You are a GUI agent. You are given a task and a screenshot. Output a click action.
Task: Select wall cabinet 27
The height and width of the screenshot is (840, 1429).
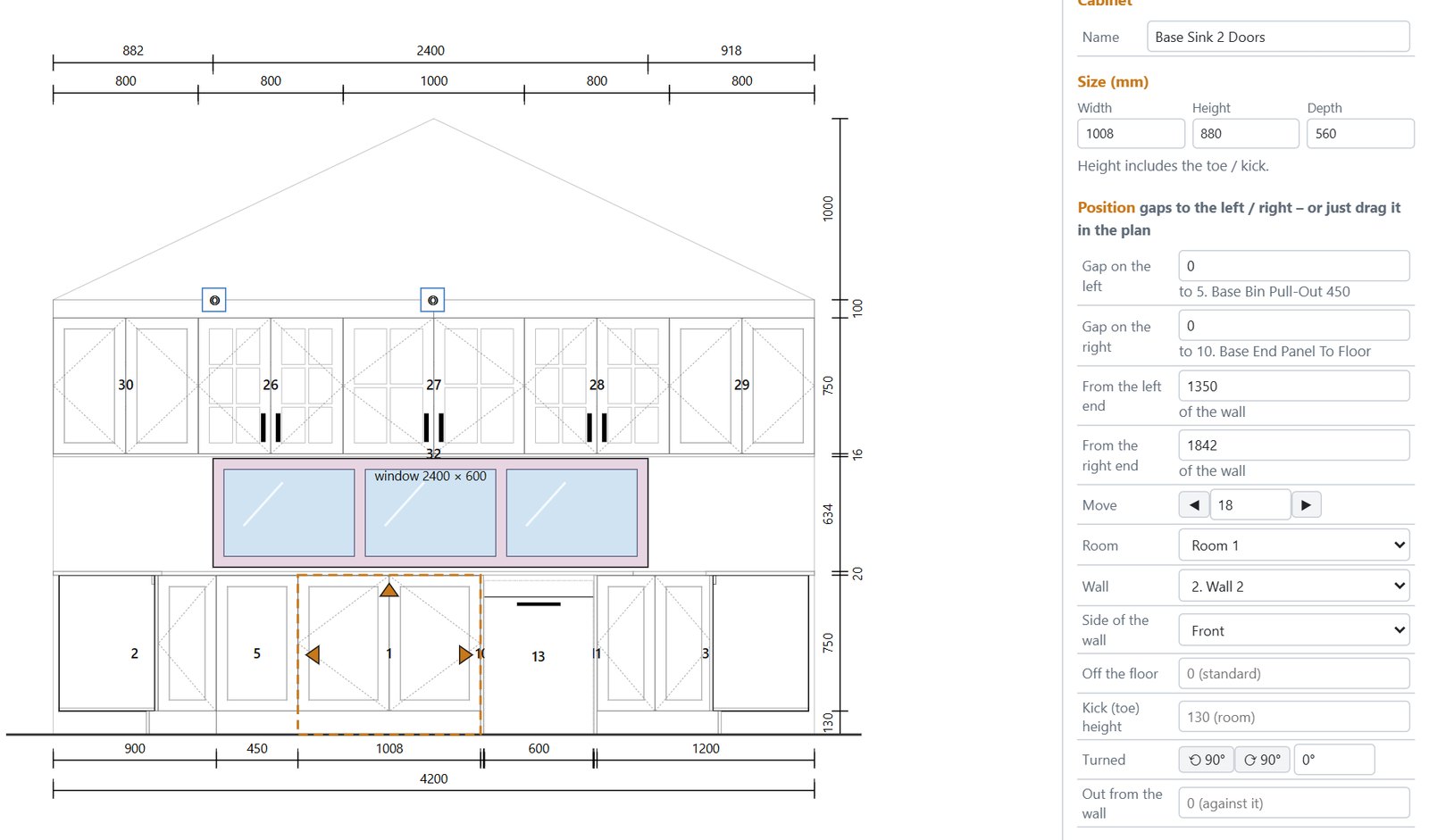point(433,386)
